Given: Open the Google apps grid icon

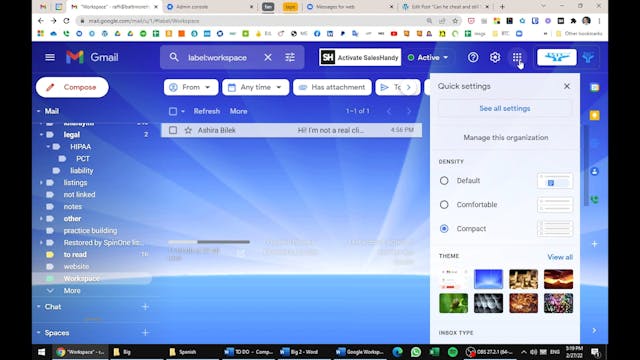Looking at the screenshot, I should point(517,58).
